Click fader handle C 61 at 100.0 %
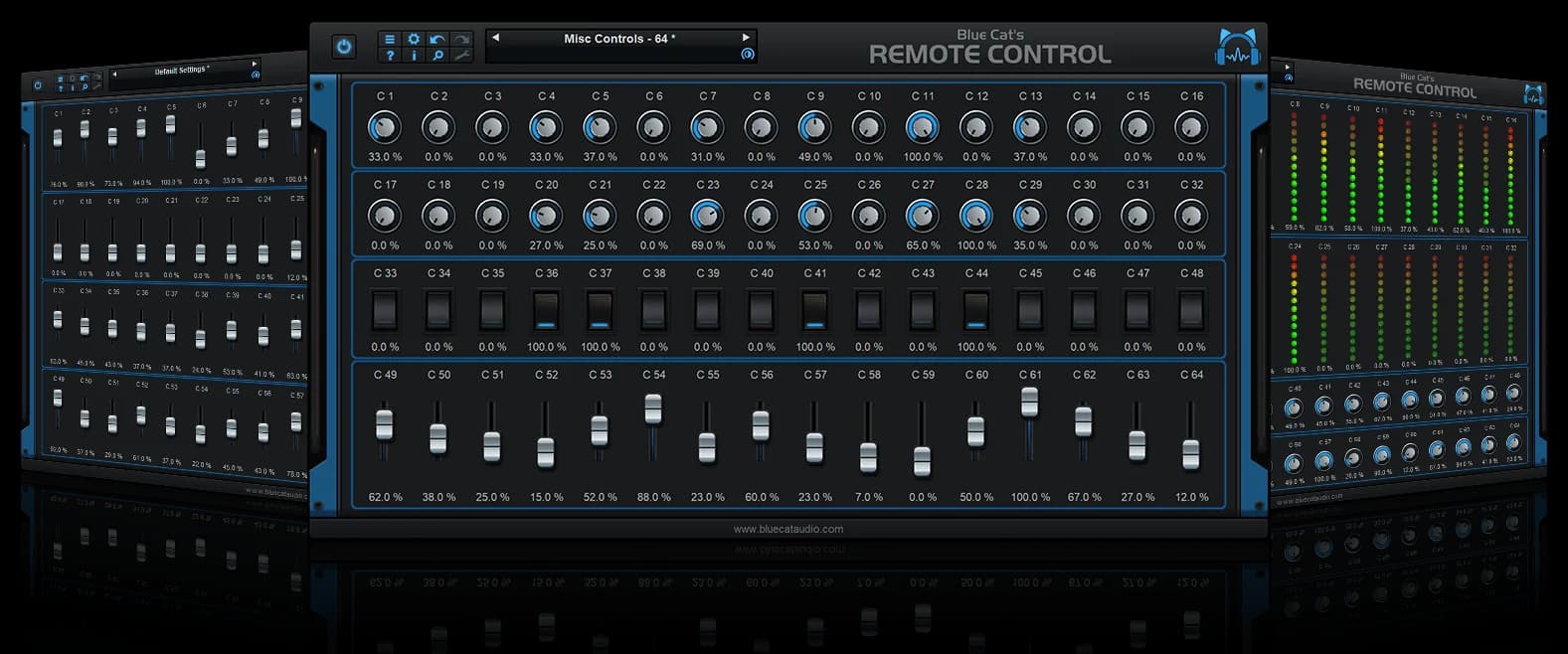 pyautogui.click(x=1030, y=402)
